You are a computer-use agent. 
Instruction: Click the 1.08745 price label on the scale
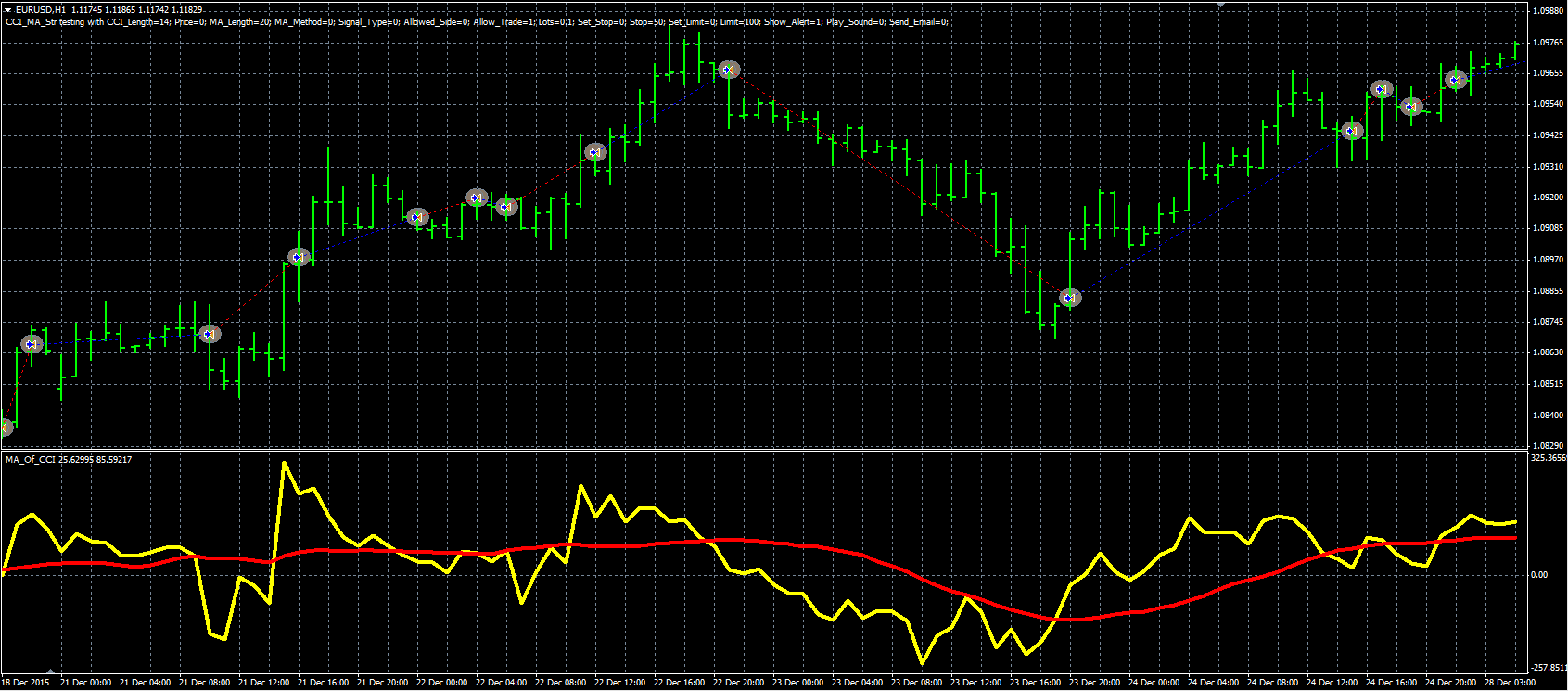1548,322
